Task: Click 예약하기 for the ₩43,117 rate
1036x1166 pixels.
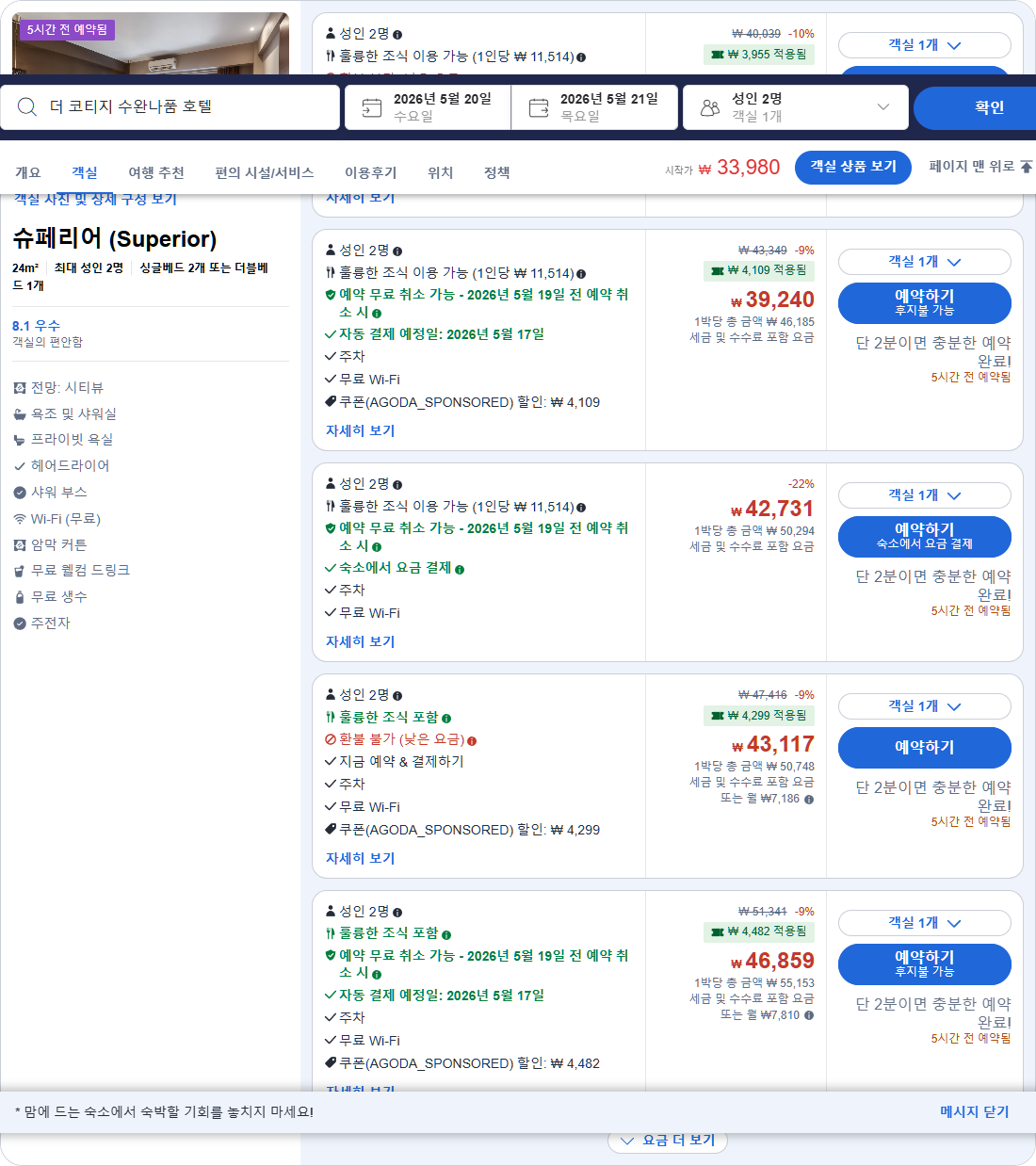Action: pyautogui.click(x=925, y=748)
